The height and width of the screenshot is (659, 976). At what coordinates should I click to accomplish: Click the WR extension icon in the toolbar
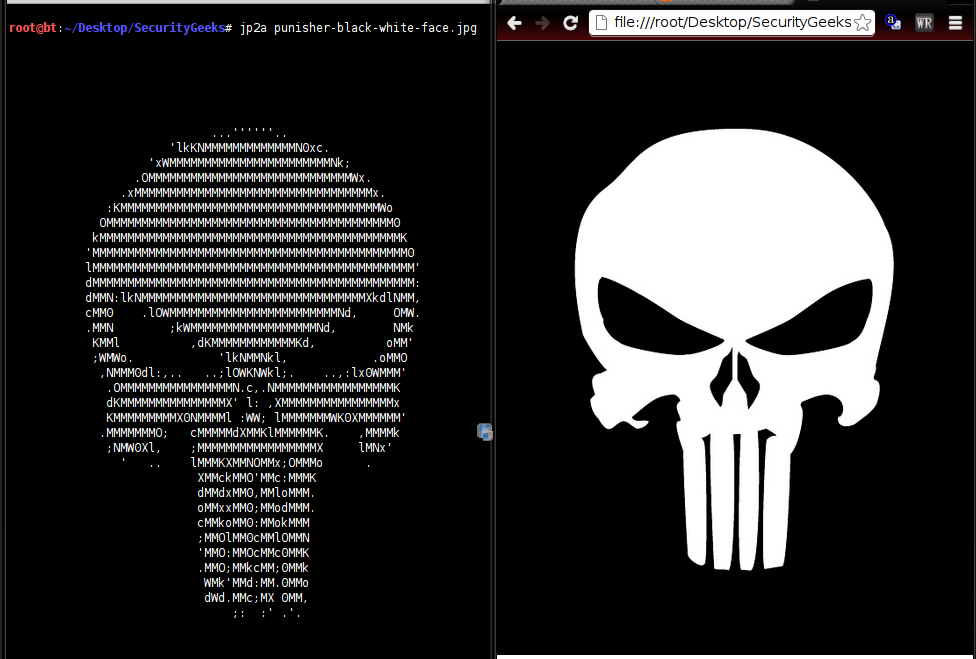923,22
